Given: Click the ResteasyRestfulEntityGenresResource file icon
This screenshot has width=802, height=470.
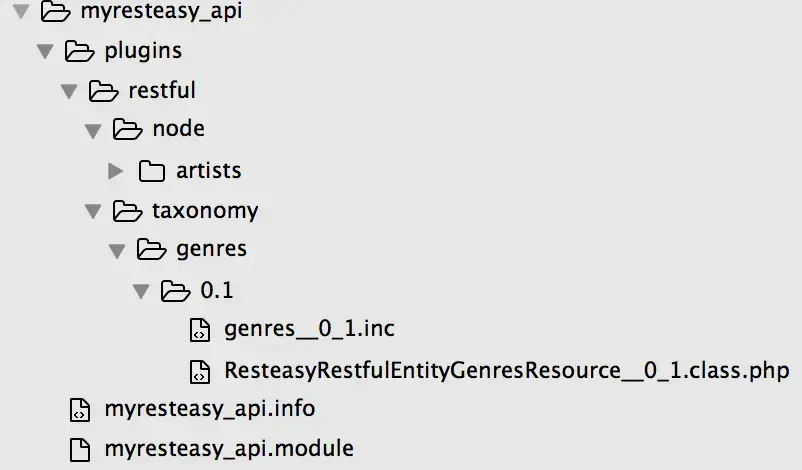Looking at the screenshot, I should pyautogui.click(x=200, y=371).
